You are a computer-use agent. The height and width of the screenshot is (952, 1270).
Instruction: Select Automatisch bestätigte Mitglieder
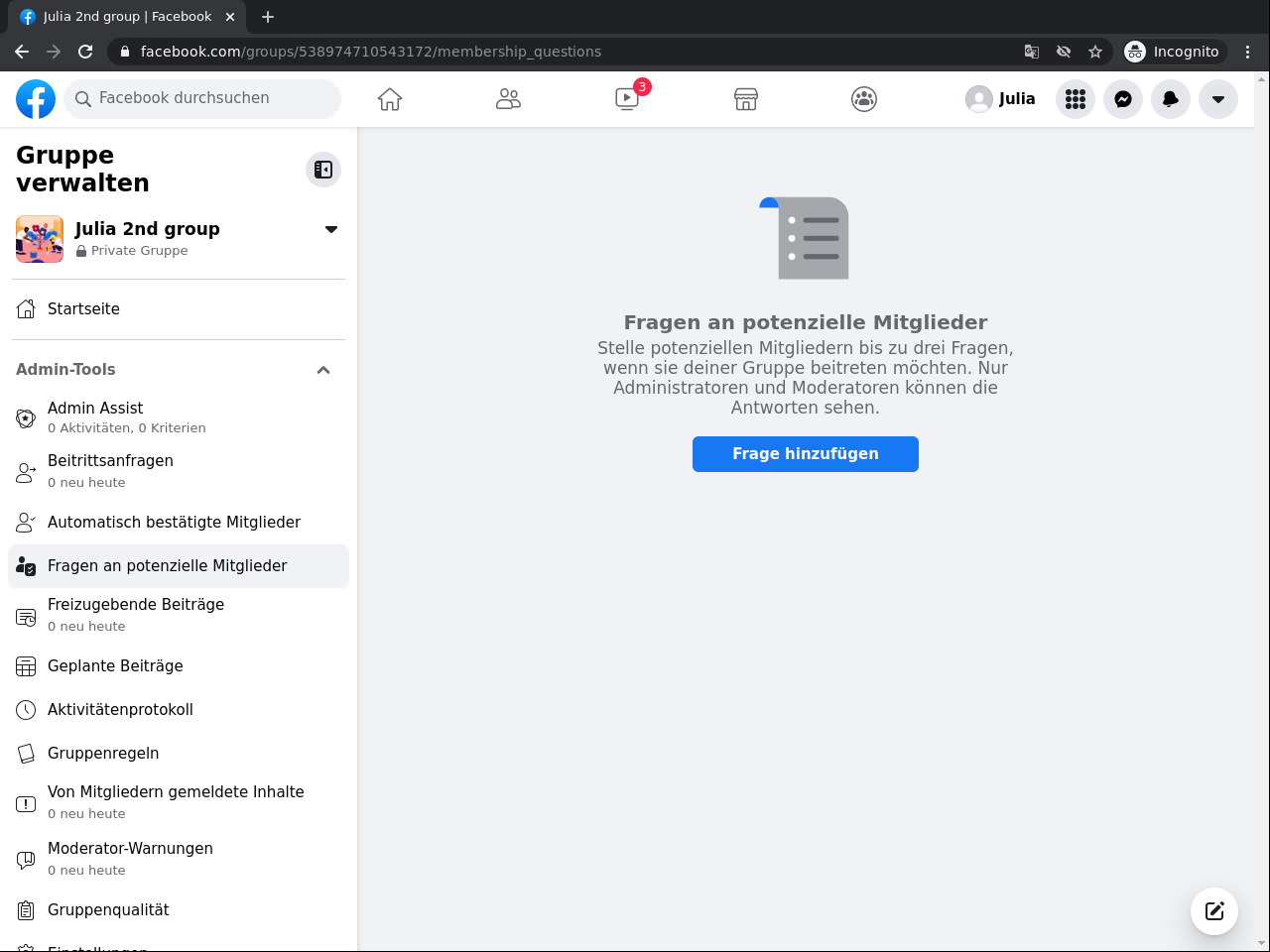179,523
